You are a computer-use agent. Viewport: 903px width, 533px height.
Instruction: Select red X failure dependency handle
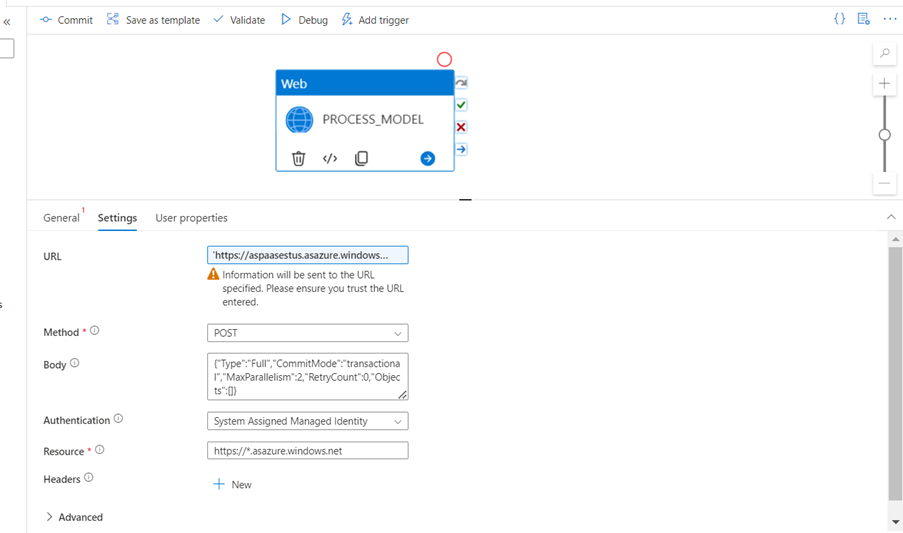tap(461, 127)
